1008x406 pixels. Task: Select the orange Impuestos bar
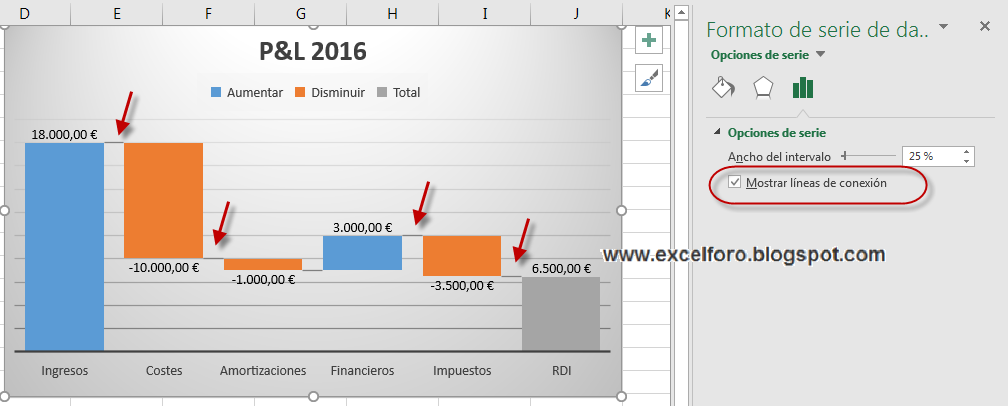pyautogui.click(x=462, y=256)
